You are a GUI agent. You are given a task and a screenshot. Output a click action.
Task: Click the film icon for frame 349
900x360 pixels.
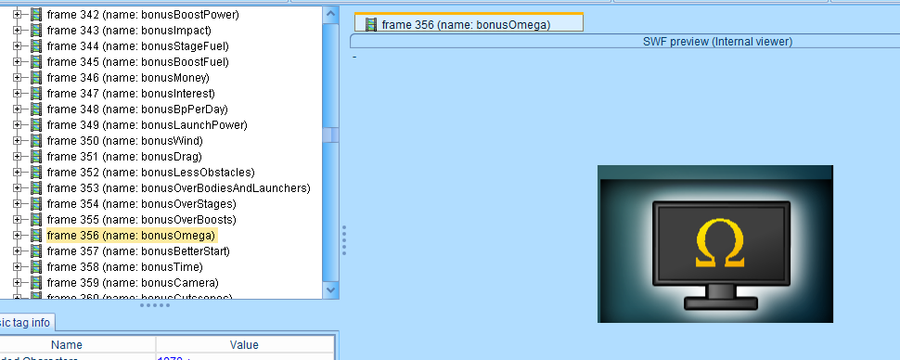(x=37, y=125)
